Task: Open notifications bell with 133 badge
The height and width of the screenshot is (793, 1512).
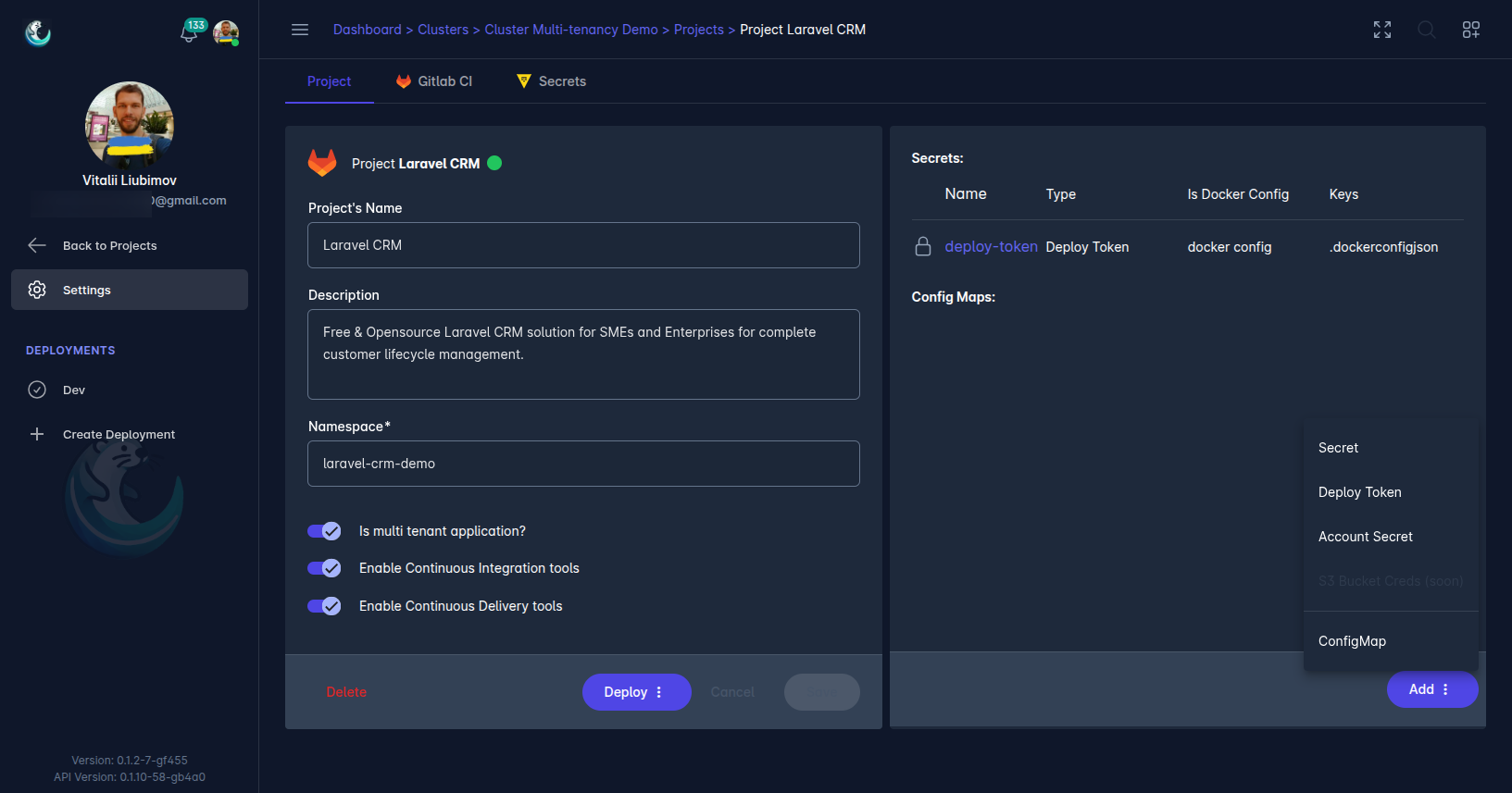Action: pyautogui.click(x=192, y=31)
